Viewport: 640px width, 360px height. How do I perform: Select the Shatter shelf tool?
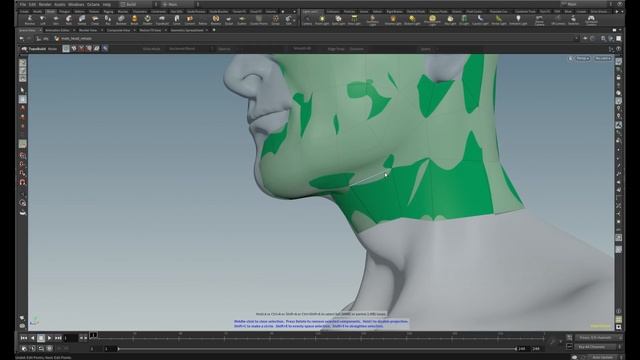click(x=147, y=20)
